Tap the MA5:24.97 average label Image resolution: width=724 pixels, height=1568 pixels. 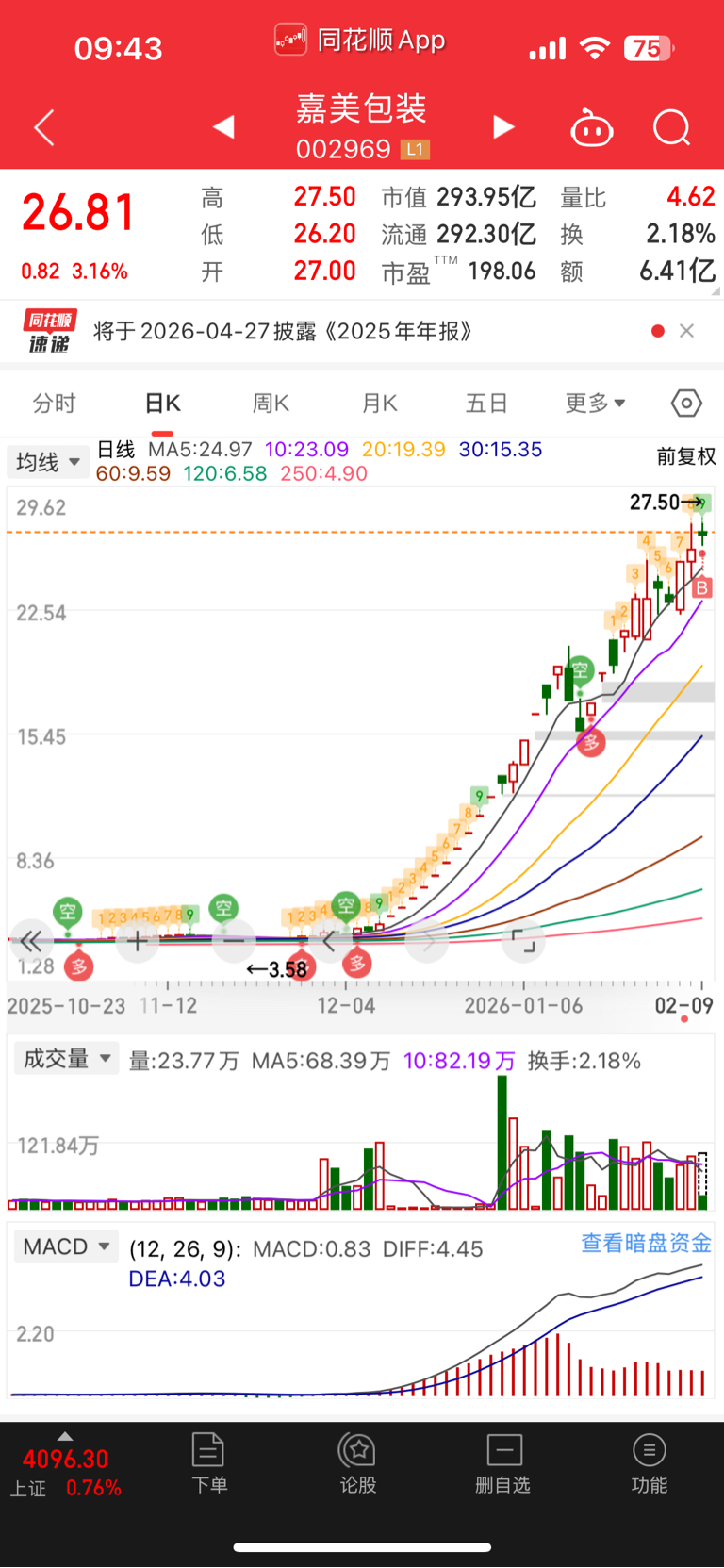[x=200, y=450]
